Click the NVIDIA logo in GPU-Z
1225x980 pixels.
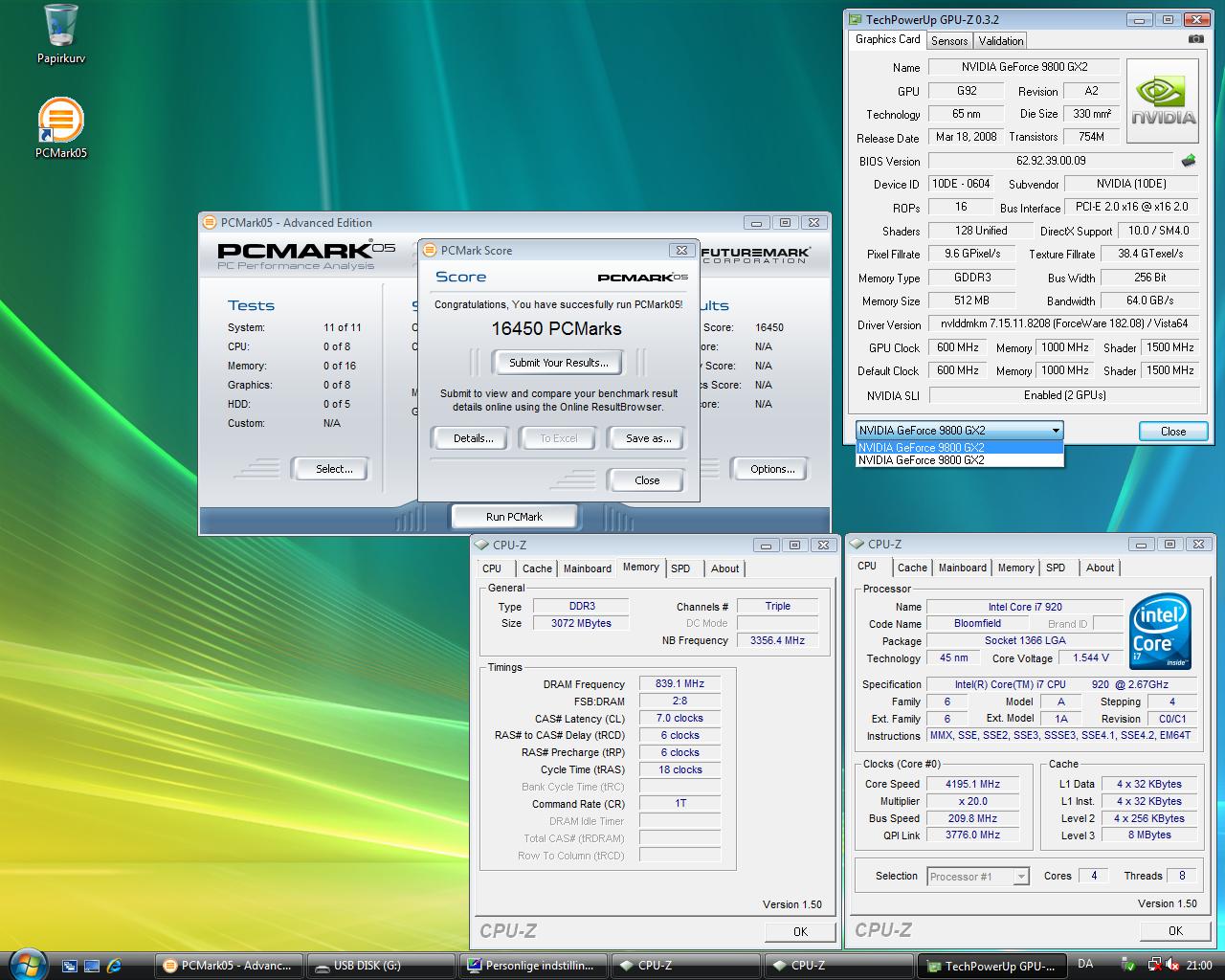(1162, 100)
